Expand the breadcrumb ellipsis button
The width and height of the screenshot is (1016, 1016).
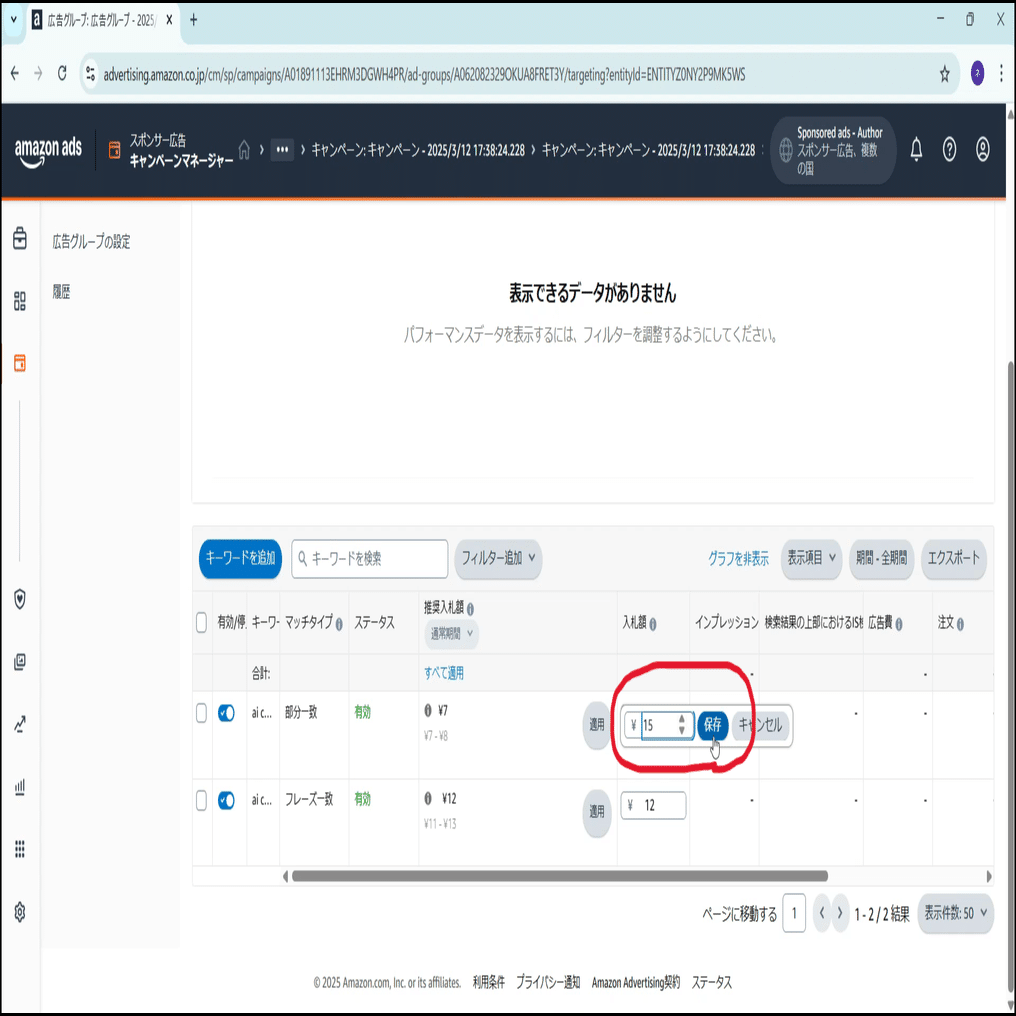pos(283,150)
